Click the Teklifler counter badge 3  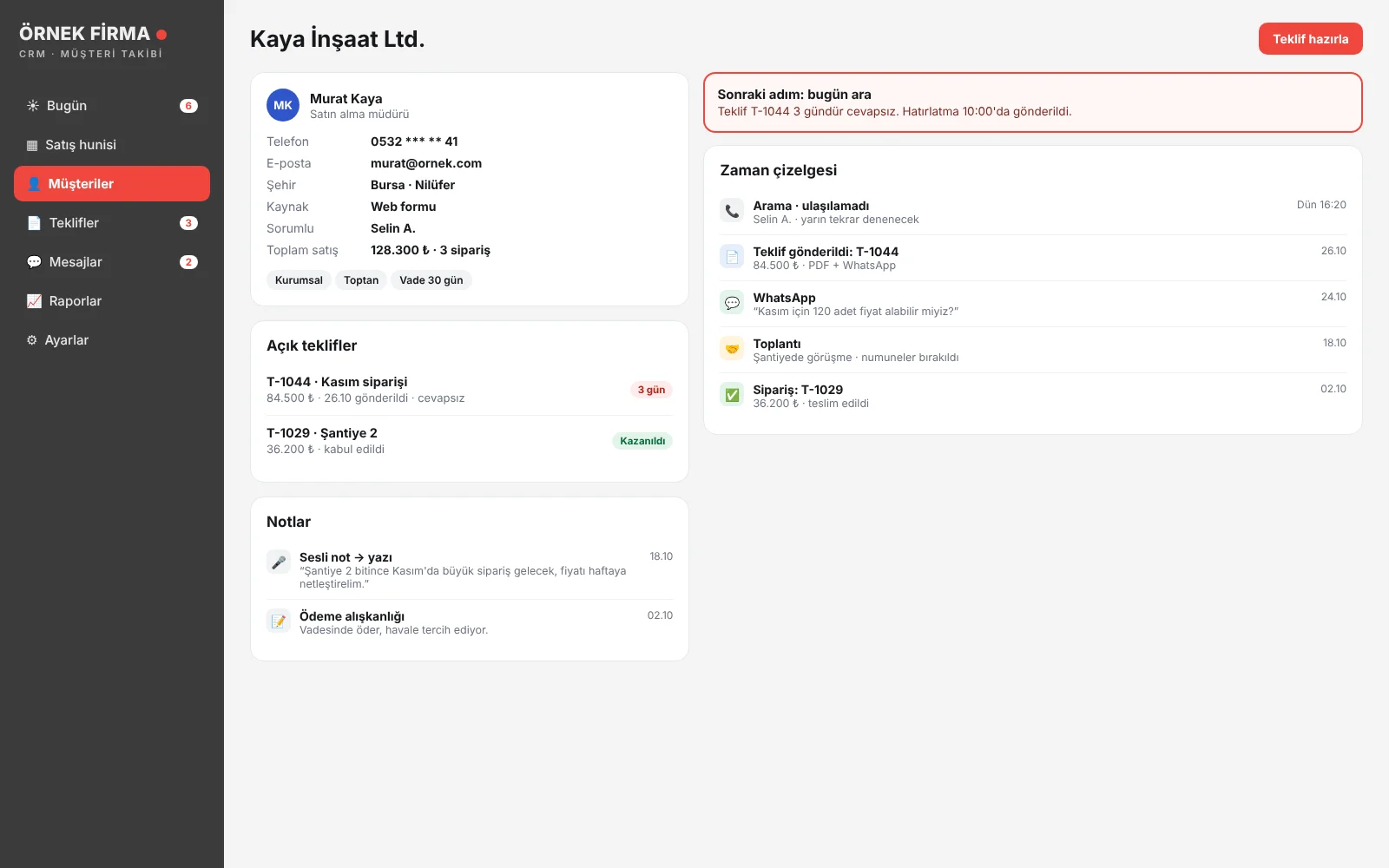(188, 223)
